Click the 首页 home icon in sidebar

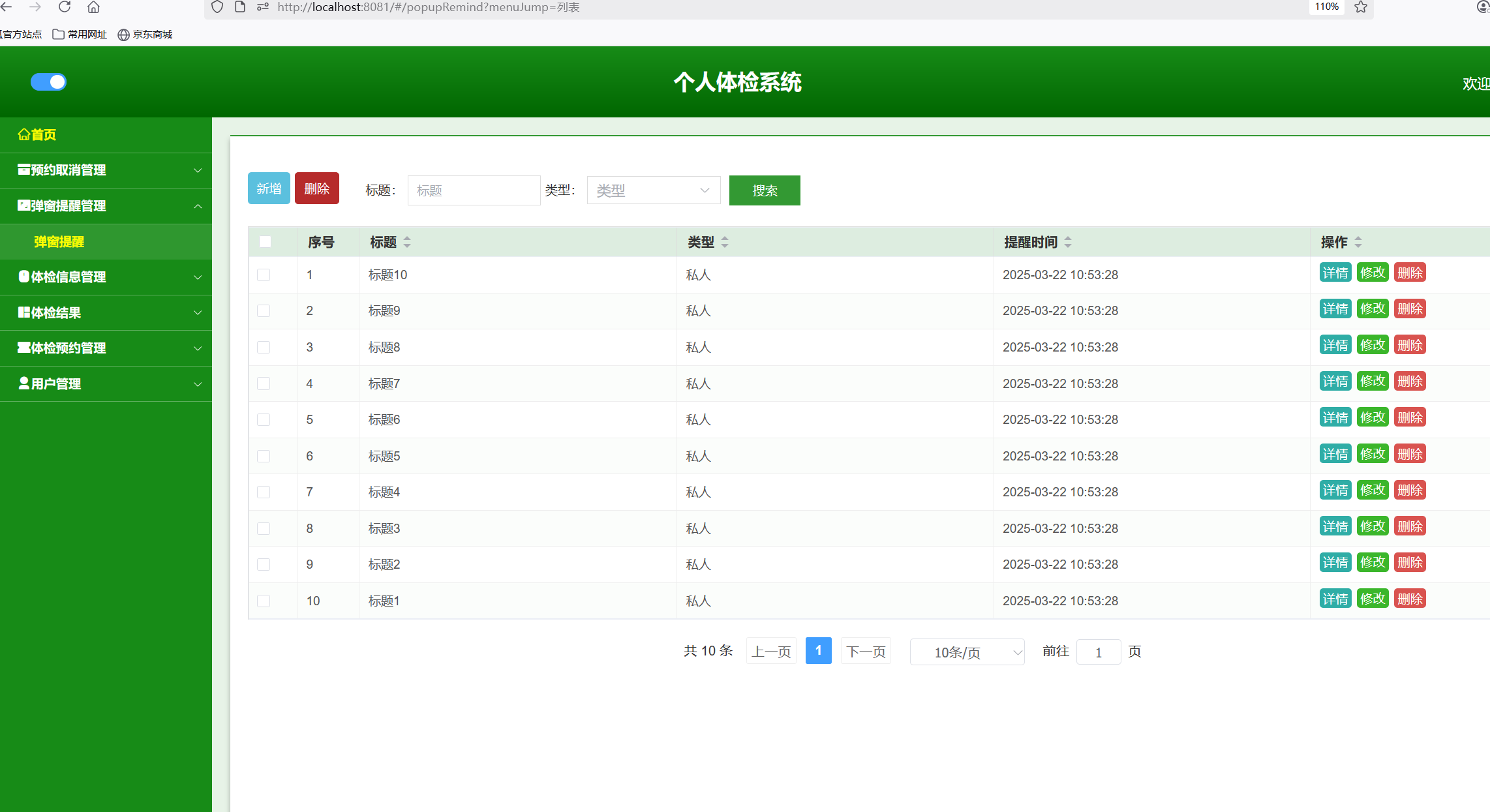tap(24, 135)
